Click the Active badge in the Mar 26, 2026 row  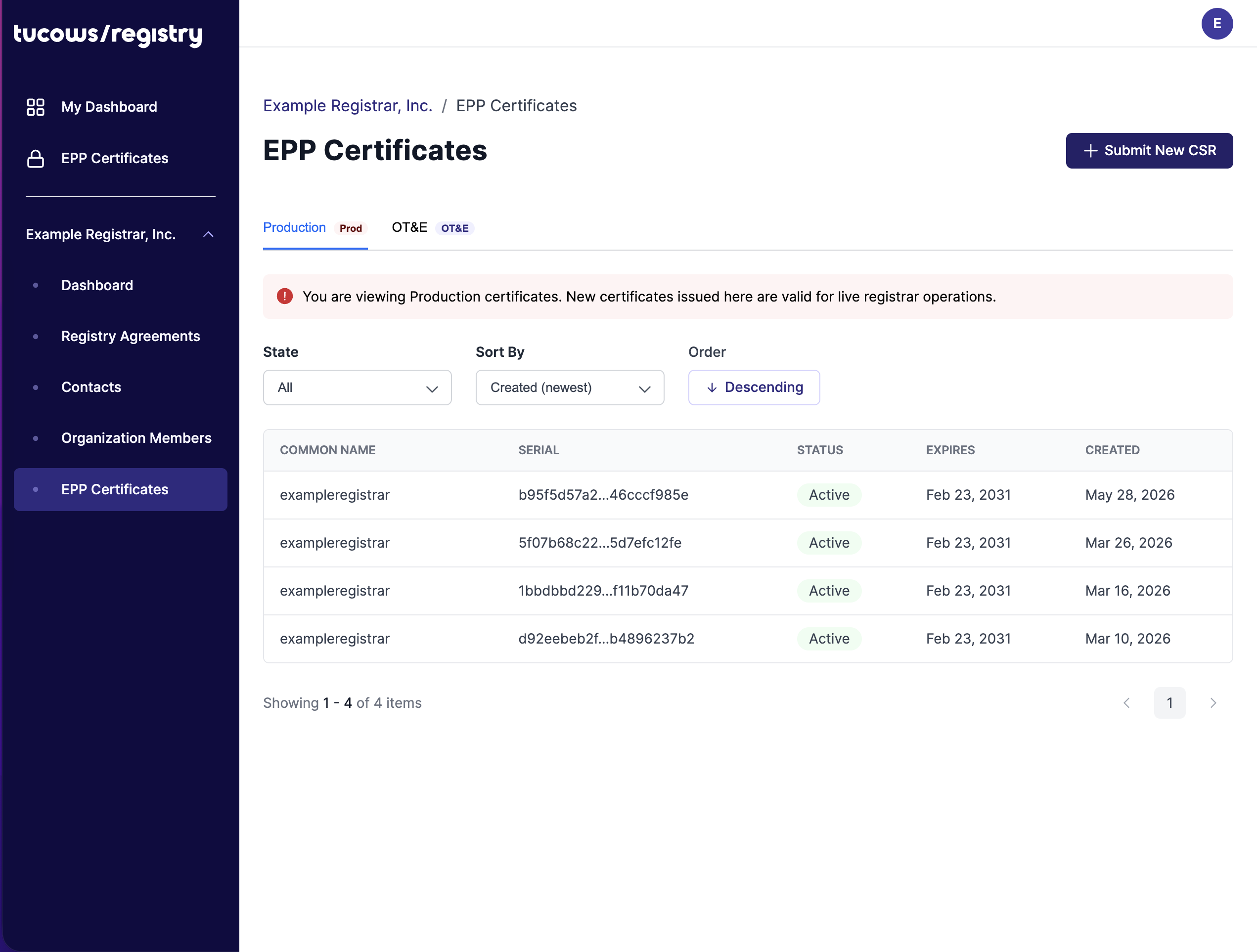coord(829,543)
